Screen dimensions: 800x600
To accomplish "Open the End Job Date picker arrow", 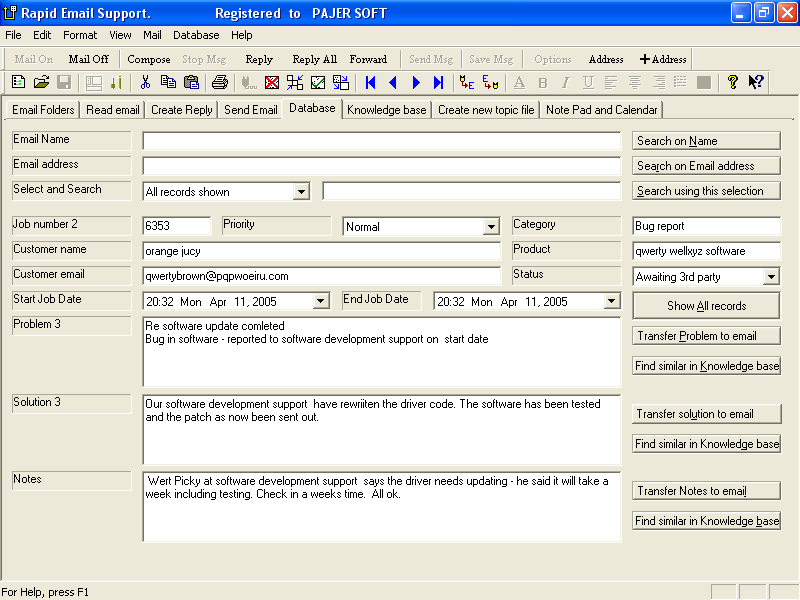I will pos(611,301).
